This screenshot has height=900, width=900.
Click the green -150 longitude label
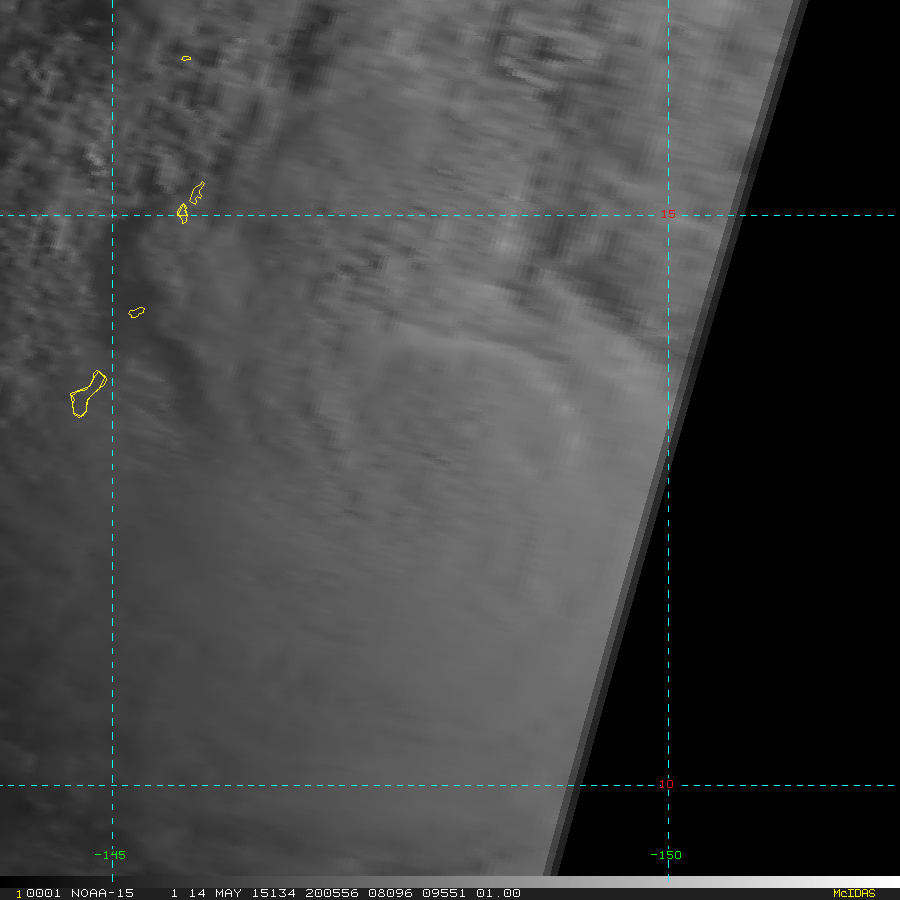click(666, 855)
